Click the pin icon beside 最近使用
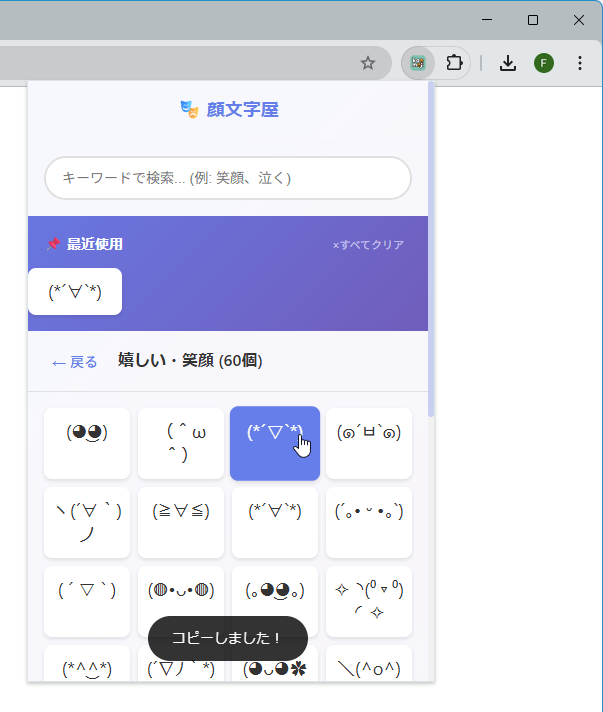 coord(53,244)
